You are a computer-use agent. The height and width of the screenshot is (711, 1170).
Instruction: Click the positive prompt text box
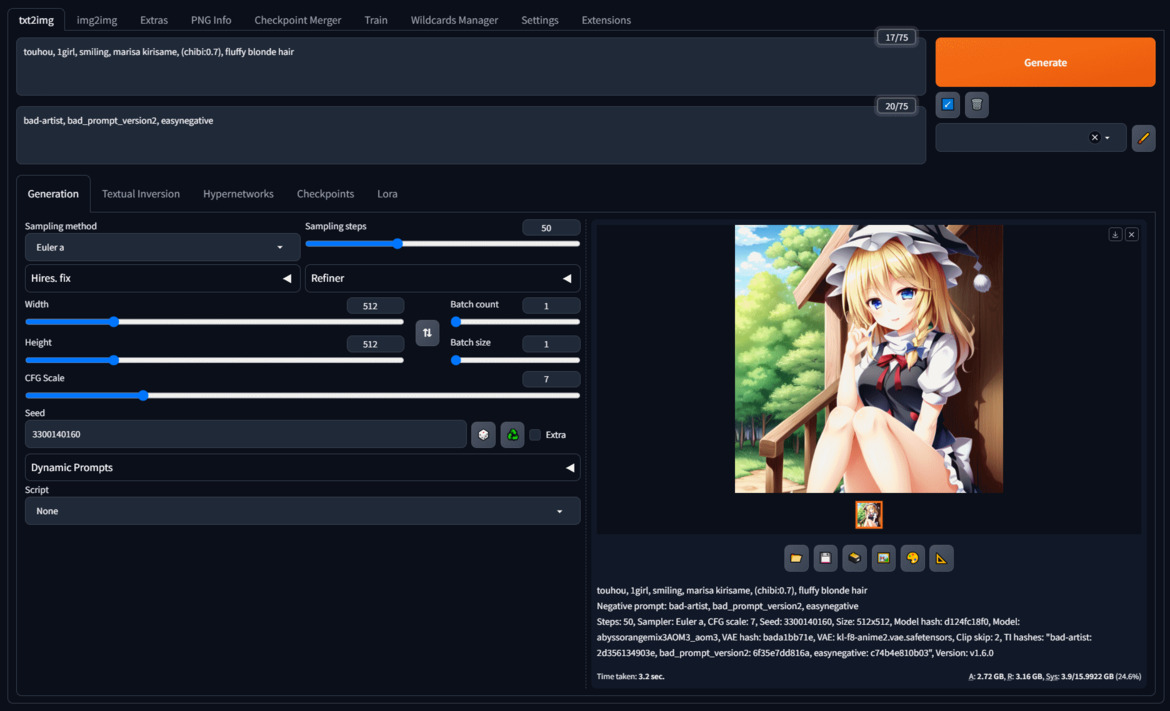471,66
